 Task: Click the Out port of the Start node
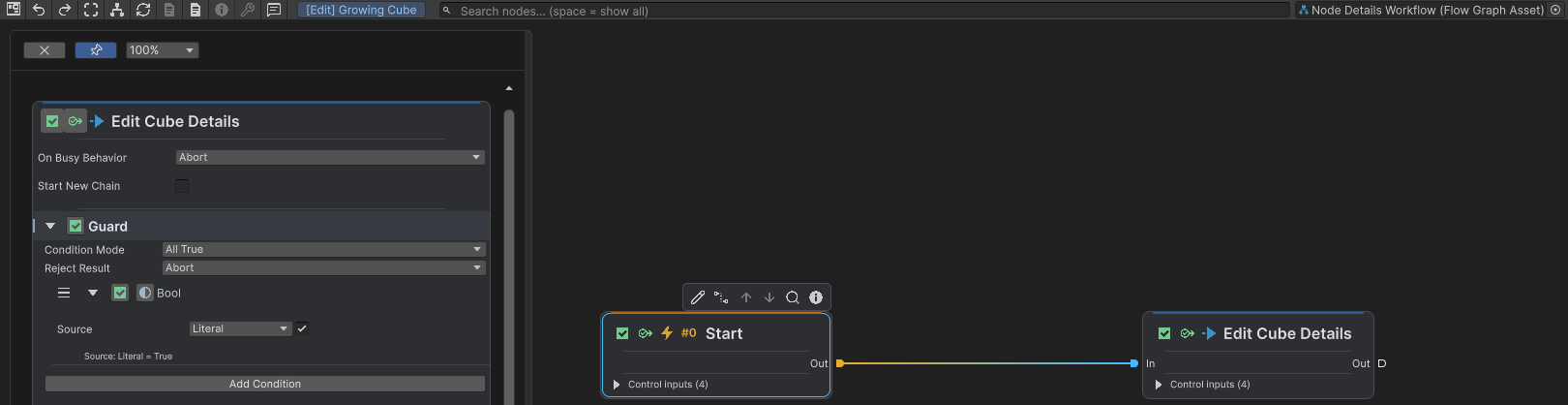point(839,363)
